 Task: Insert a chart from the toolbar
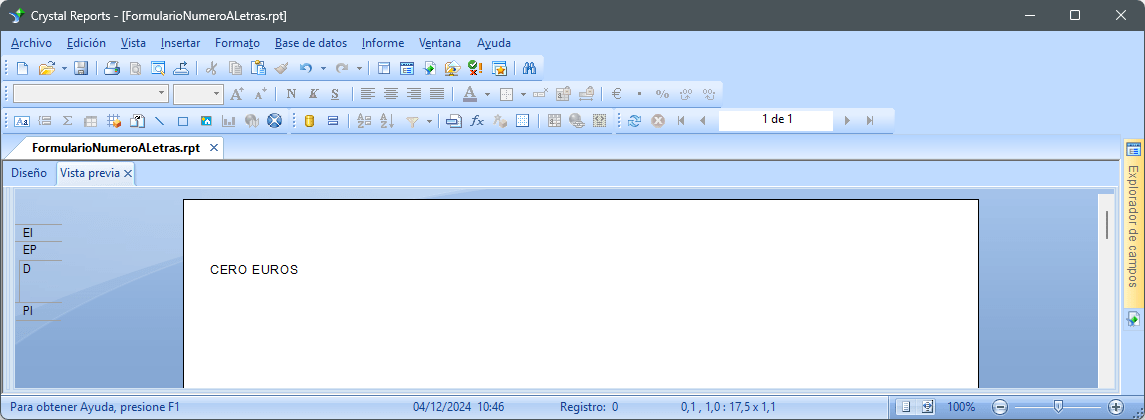click(229, 120)
